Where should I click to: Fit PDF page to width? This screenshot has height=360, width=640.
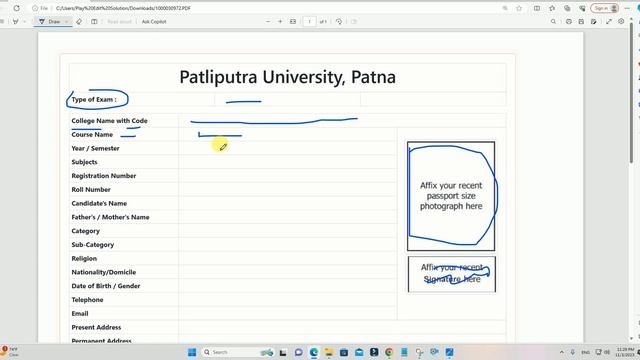pyautogui.click(x=293, y=22)
